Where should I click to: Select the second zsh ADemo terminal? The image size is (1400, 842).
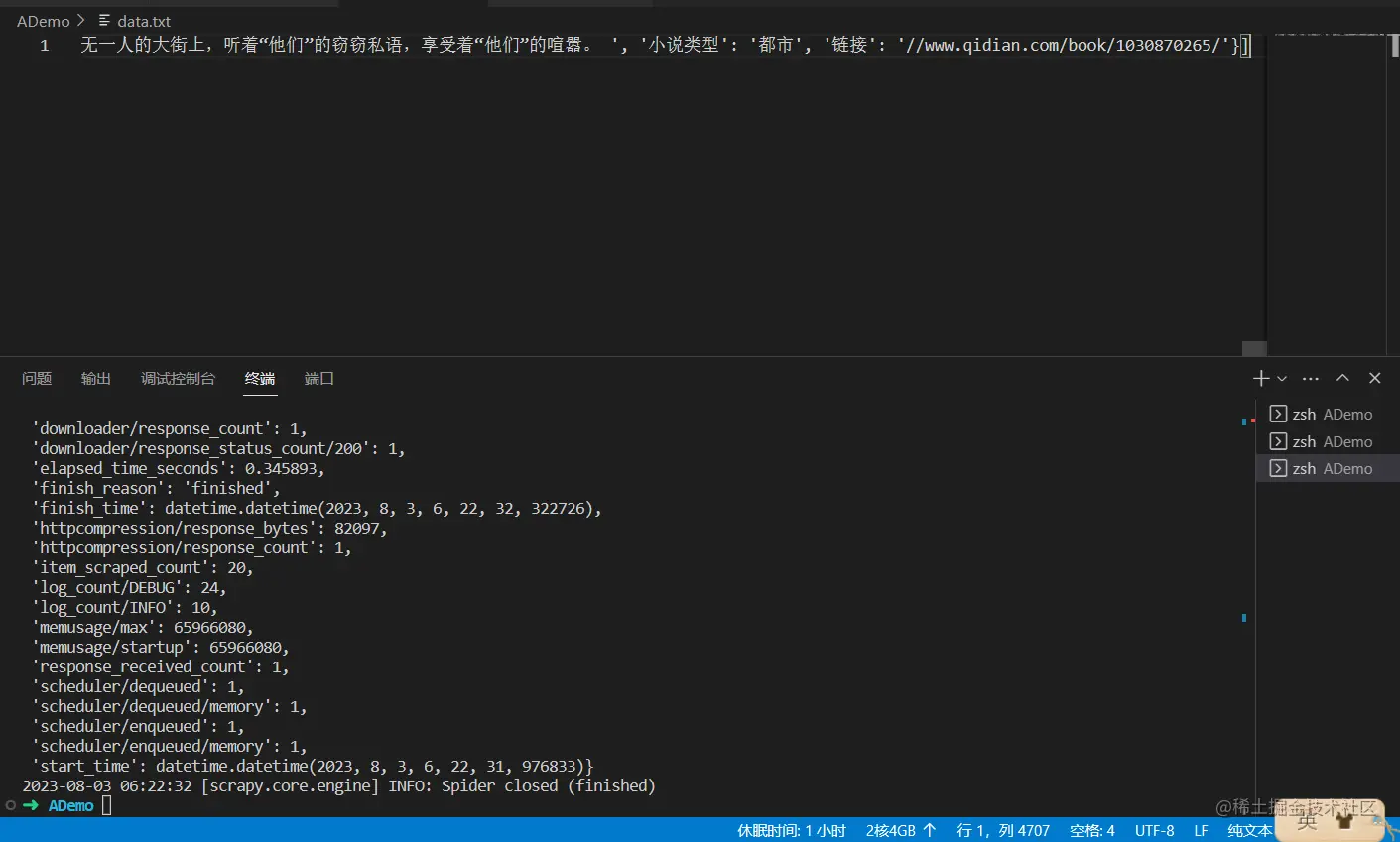(x=1328, y=441)
